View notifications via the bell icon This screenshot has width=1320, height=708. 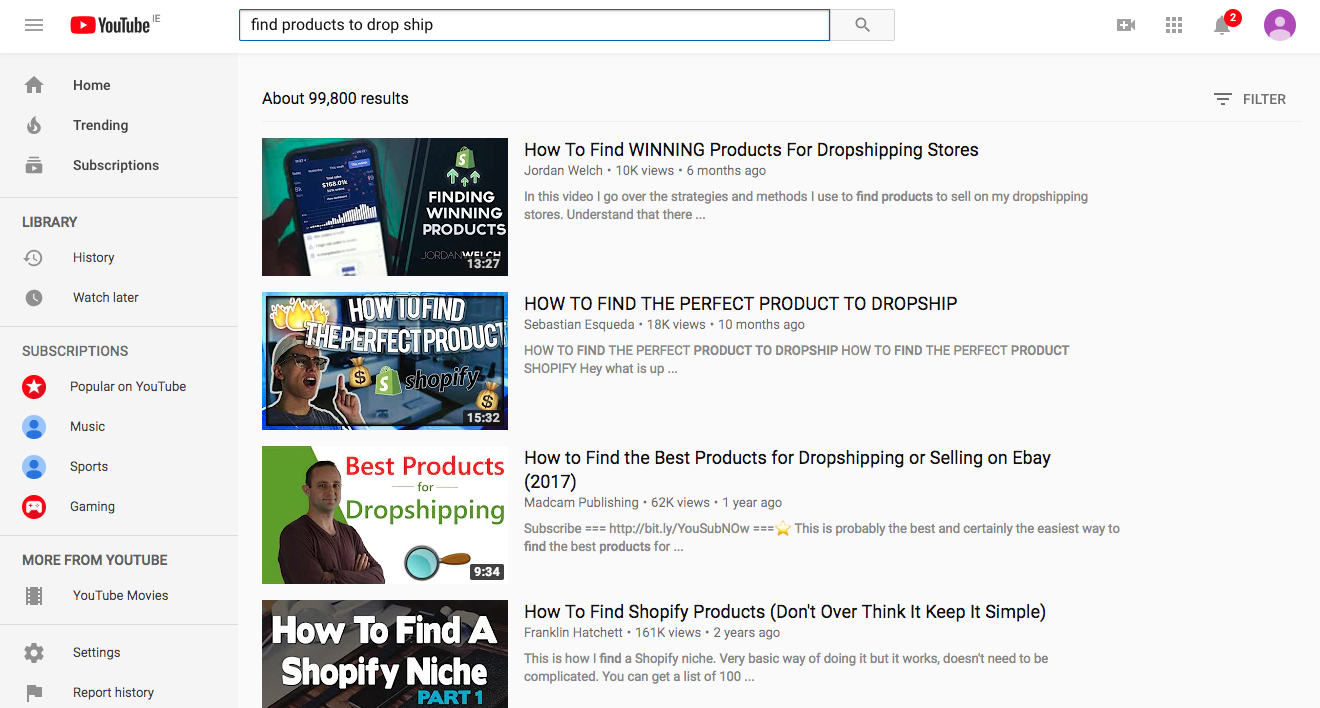pos(1222,25)
